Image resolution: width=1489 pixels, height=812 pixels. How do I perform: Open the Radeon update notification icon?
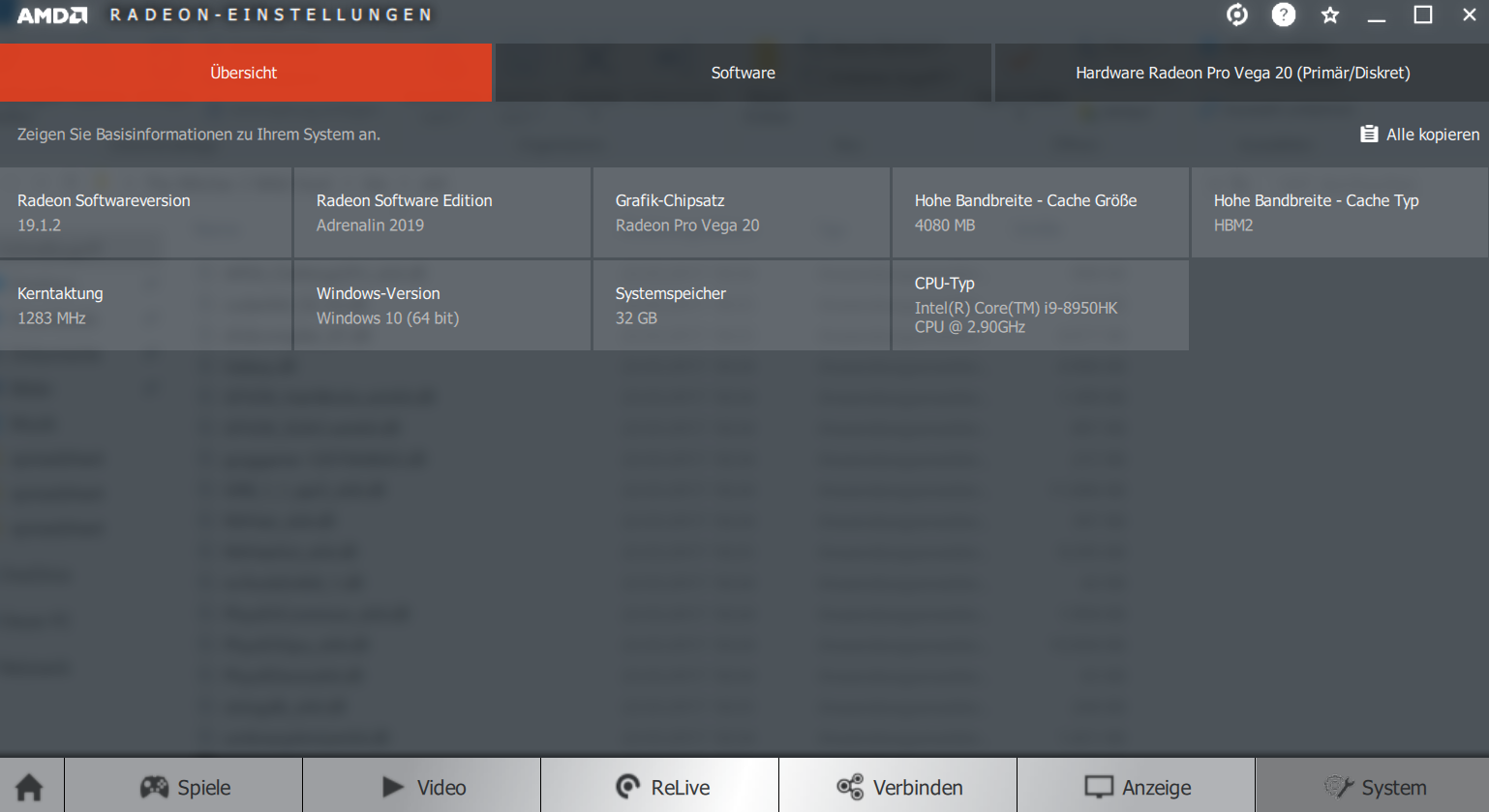[x=1237, y=15]
